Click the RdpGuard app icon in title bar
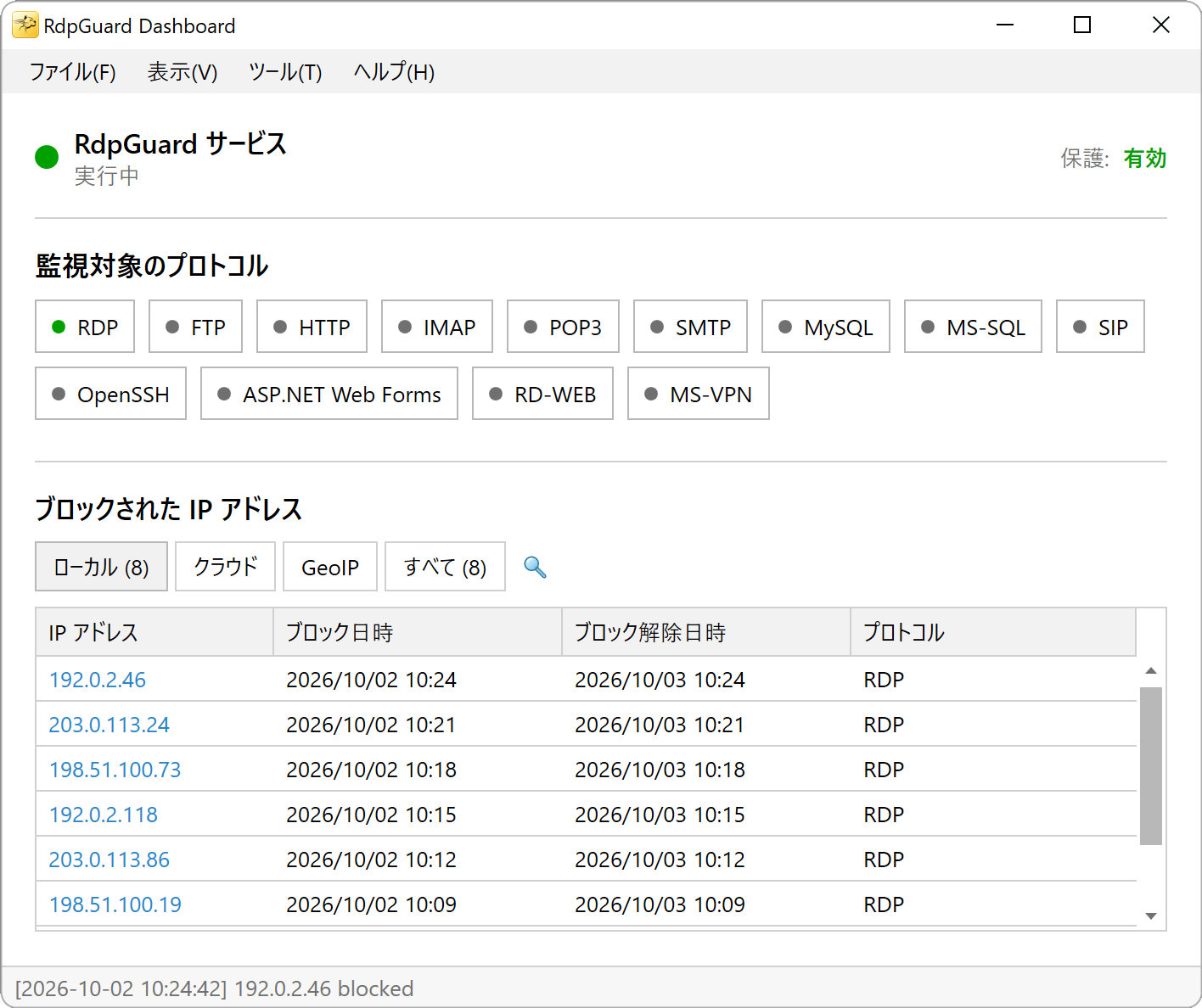Viewport: 1202px width, 1008px height. 25,25
